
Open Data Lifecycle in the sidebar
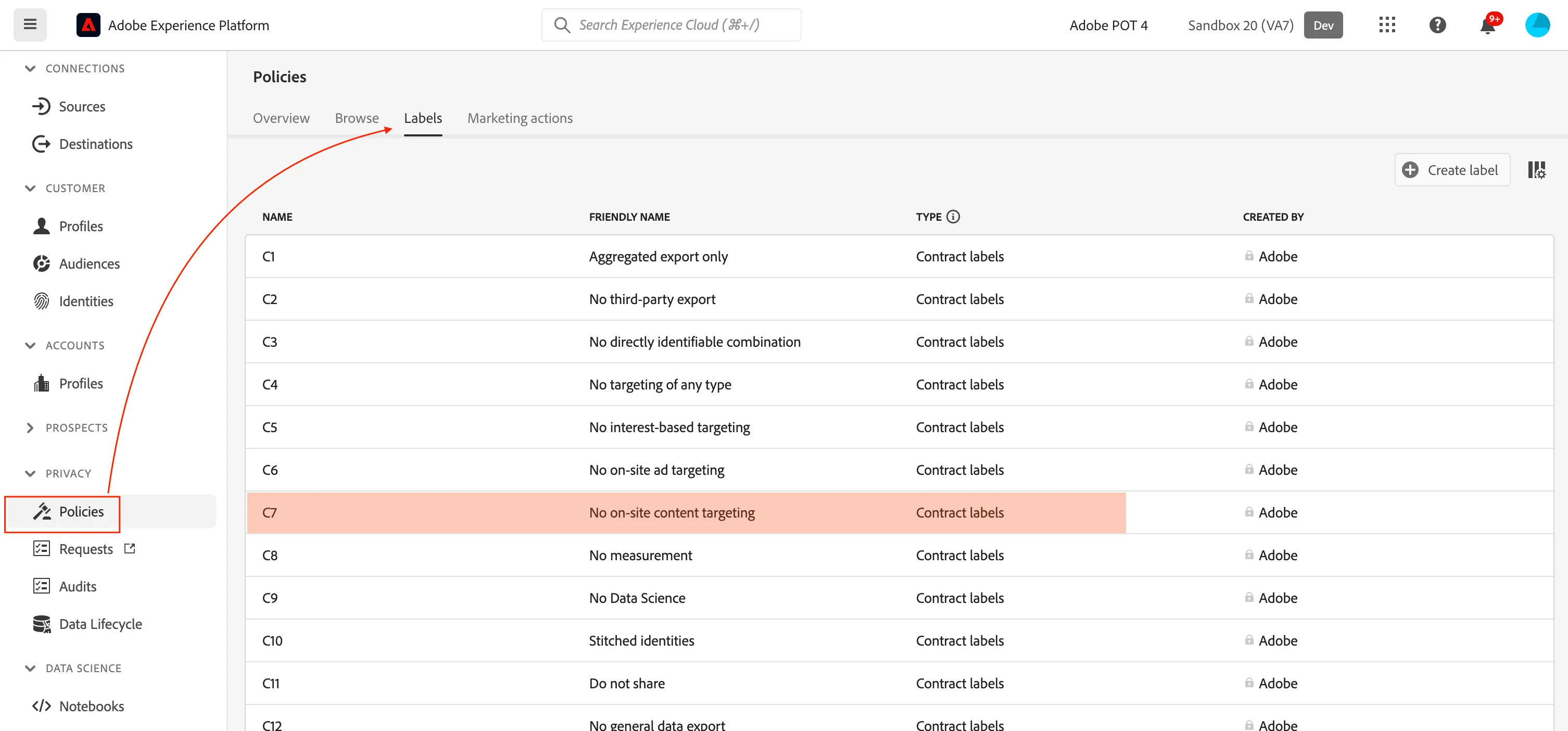coord(100,624)
